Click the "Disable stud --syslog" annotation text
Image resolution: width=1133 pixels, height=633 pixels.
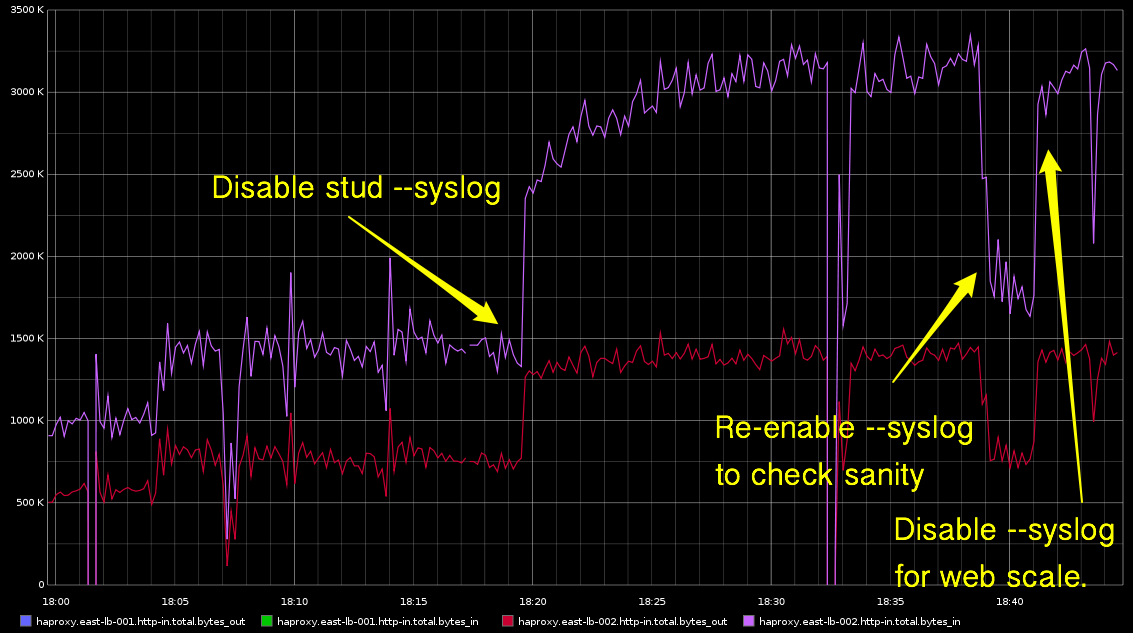(356, 188)
